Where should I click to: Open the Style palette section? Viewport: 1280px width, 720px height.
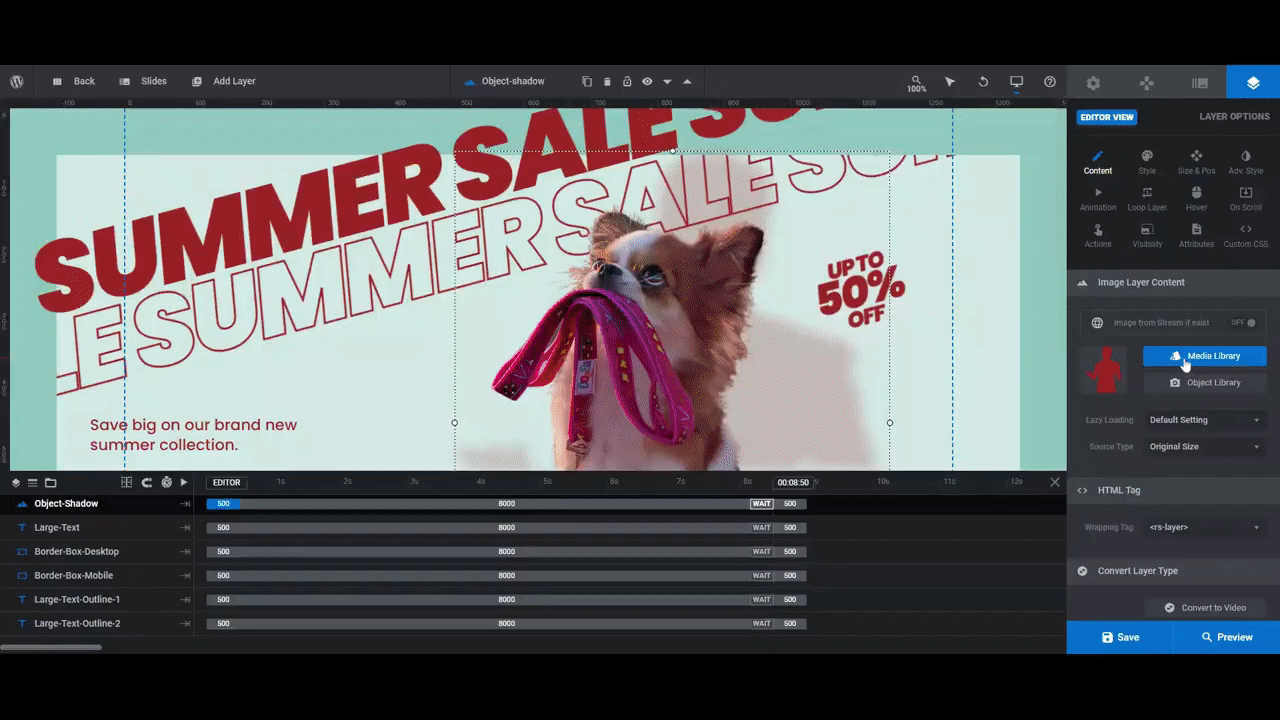pyautogui.click(x=1147, y=162)
